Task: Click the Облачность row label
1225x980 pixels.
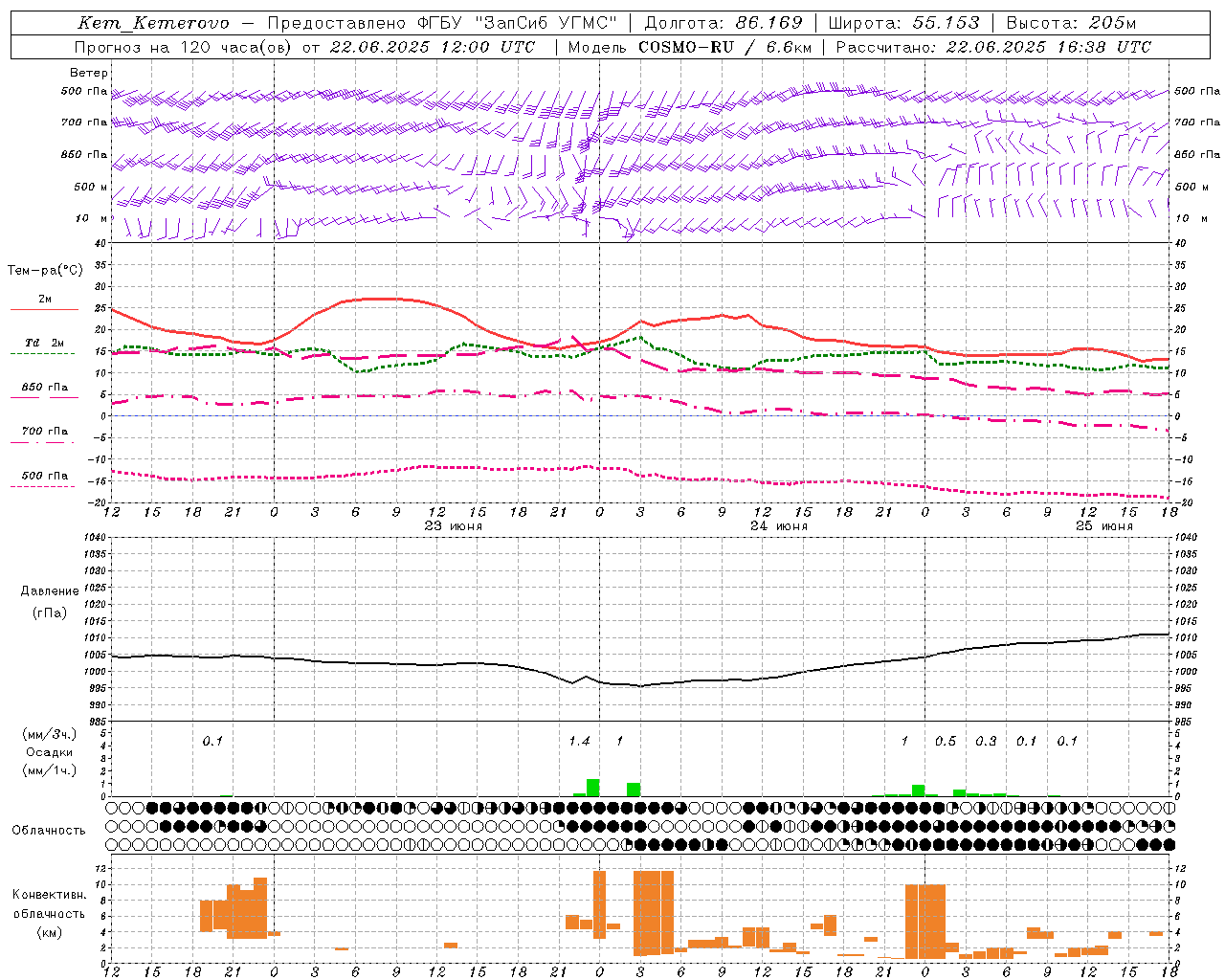Action: (49, 831)
